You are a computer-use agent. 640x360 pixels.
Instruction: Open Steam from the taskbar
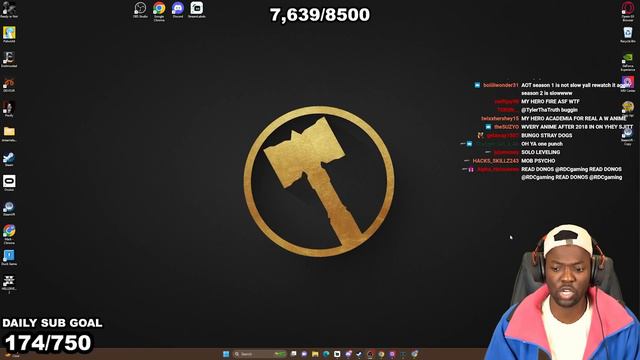pos(359,354)
